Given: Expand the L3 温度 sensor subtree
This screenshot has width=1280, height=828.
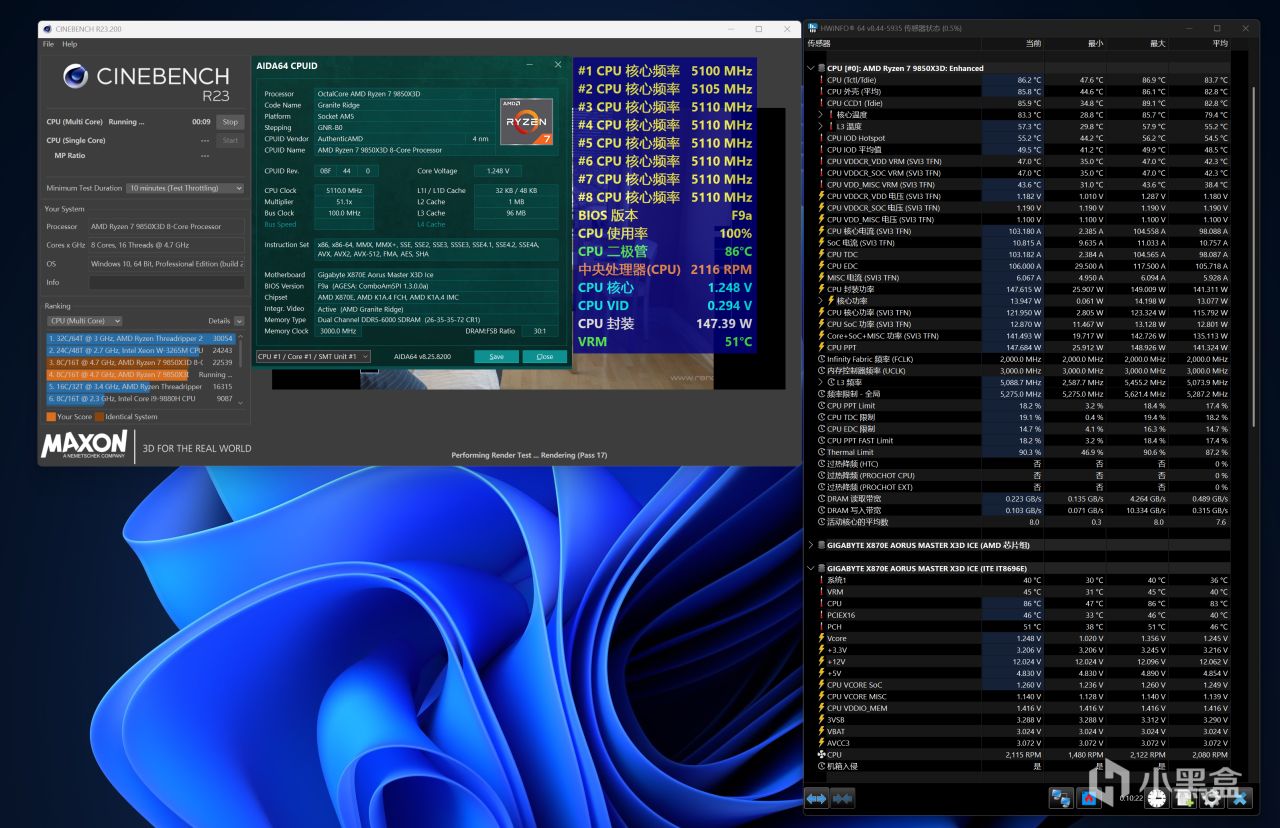Looking at the screenshot, I should click(x=821, y=126).
